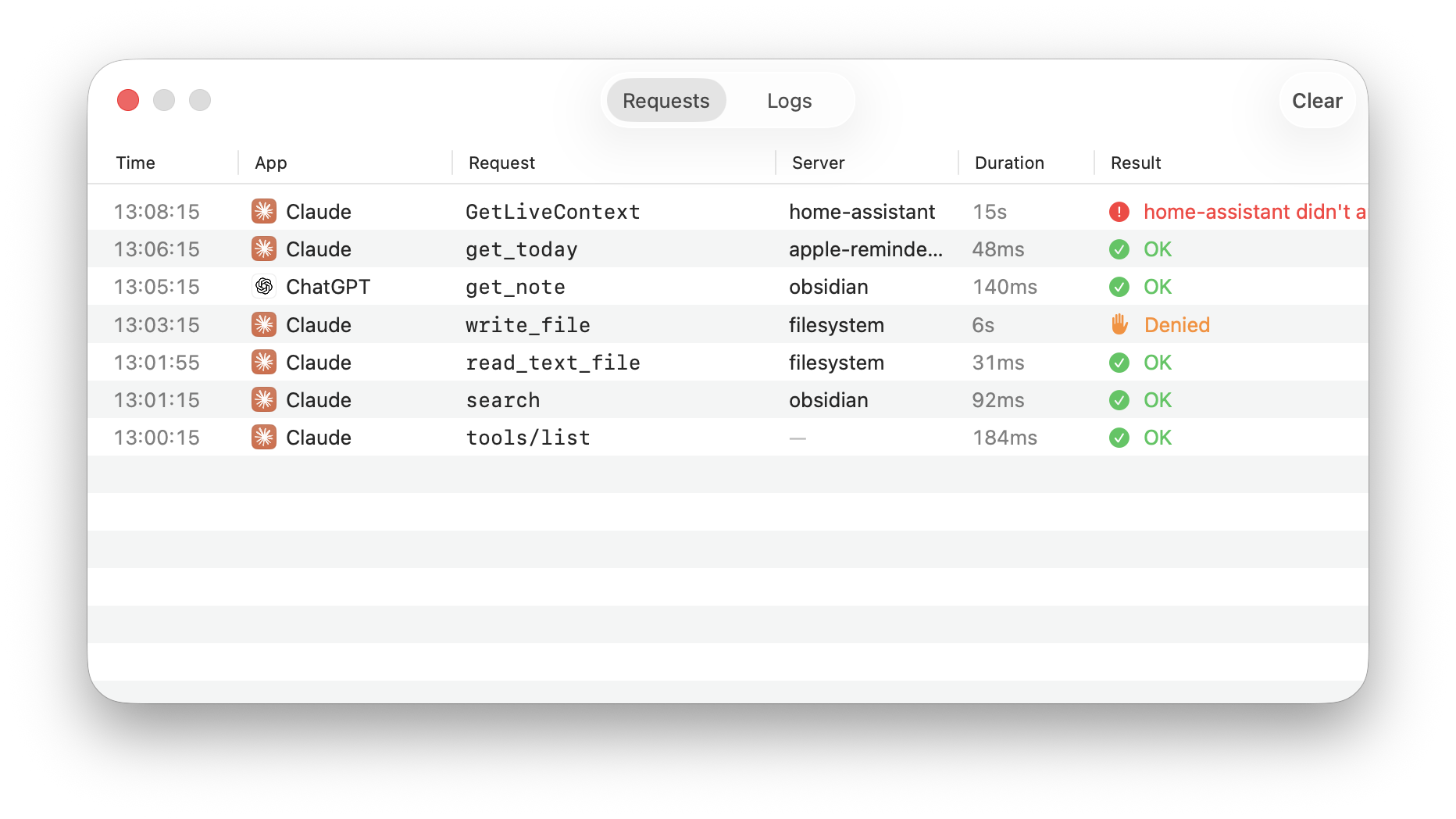
Task: Sort by the App column header
Action: pos(271,163)
